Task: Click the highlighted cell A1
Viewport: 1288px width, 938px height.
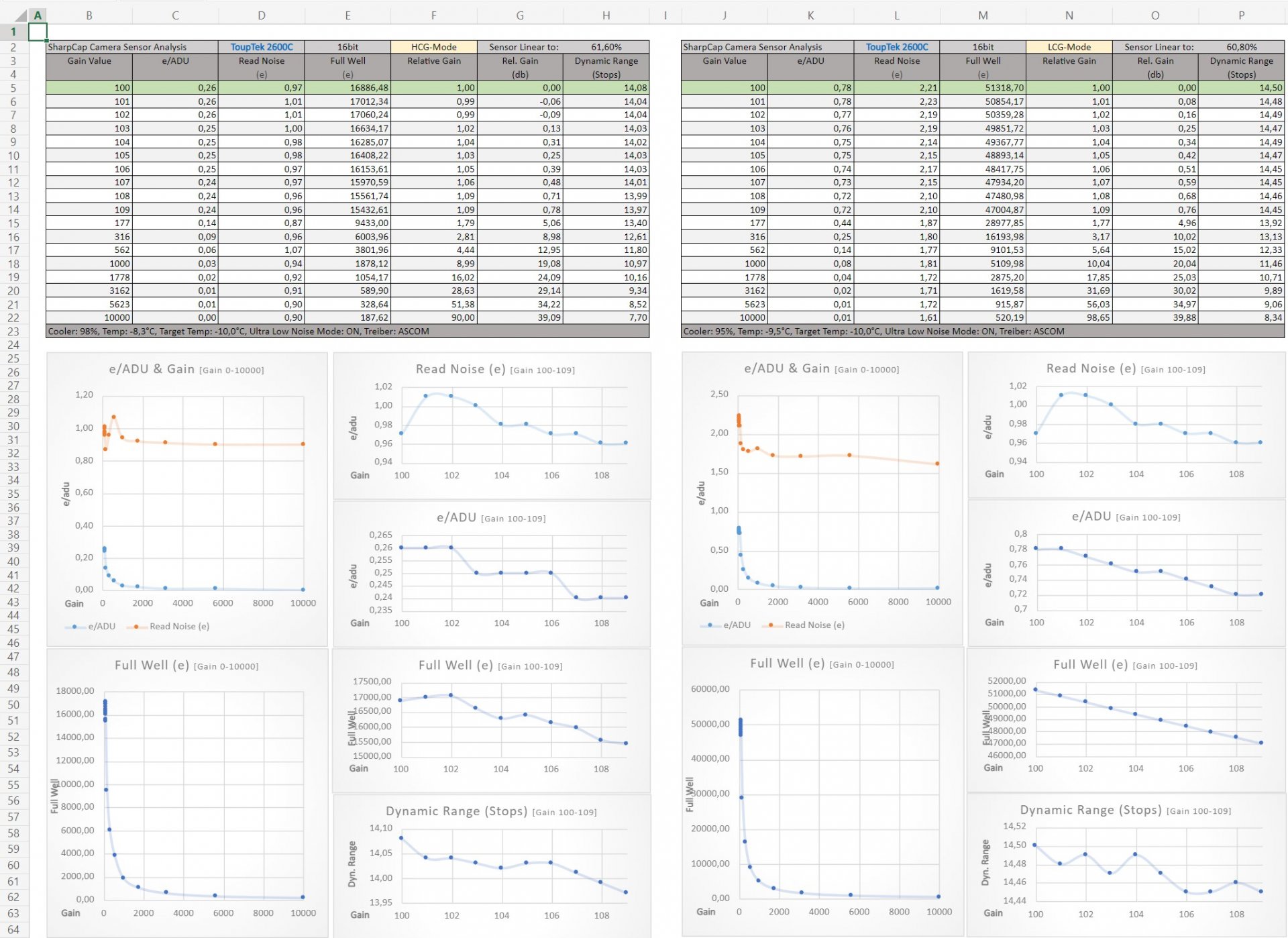Action: (x=38, y=32)
